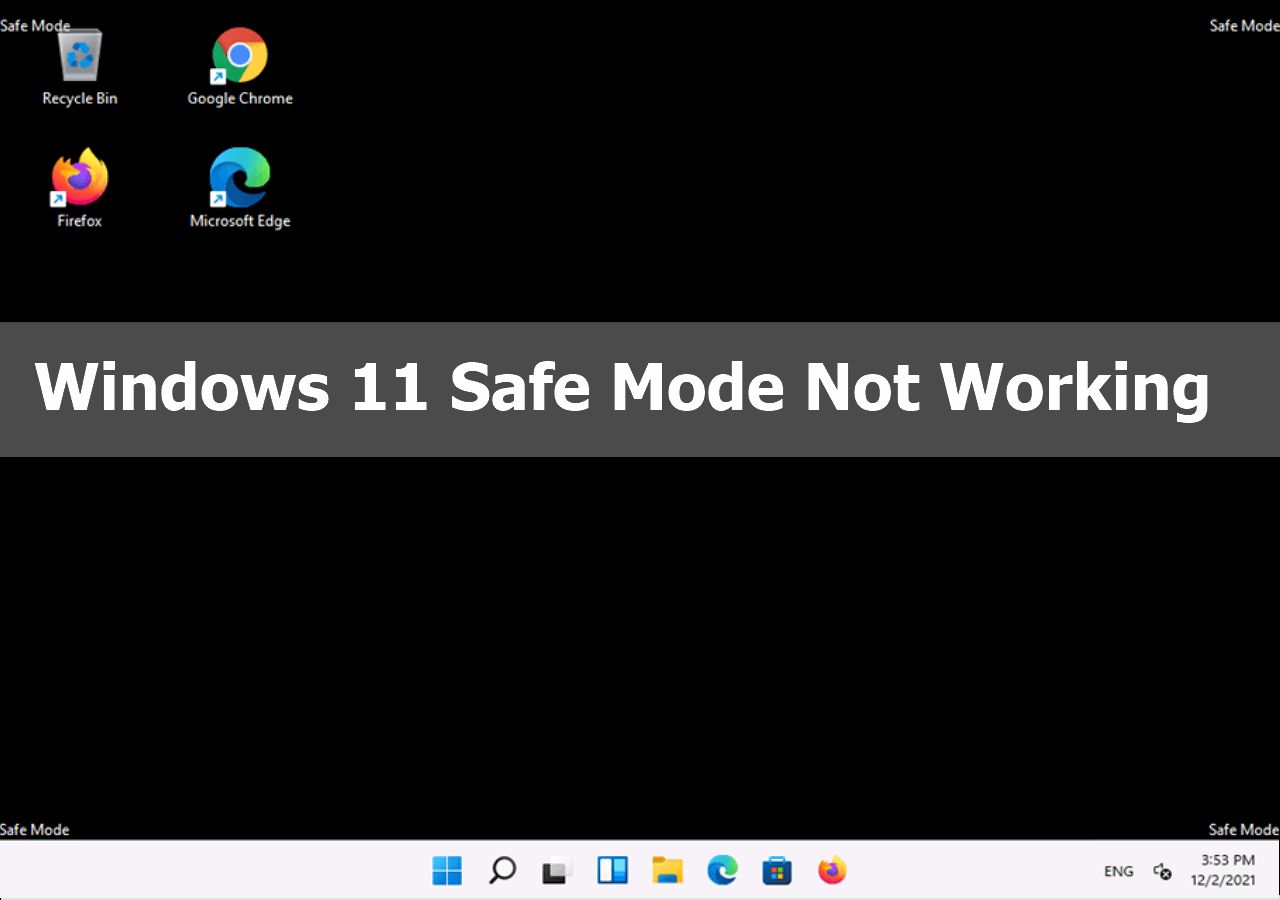
Task: Open the Windows Start menu
Action: coord(447,871)
